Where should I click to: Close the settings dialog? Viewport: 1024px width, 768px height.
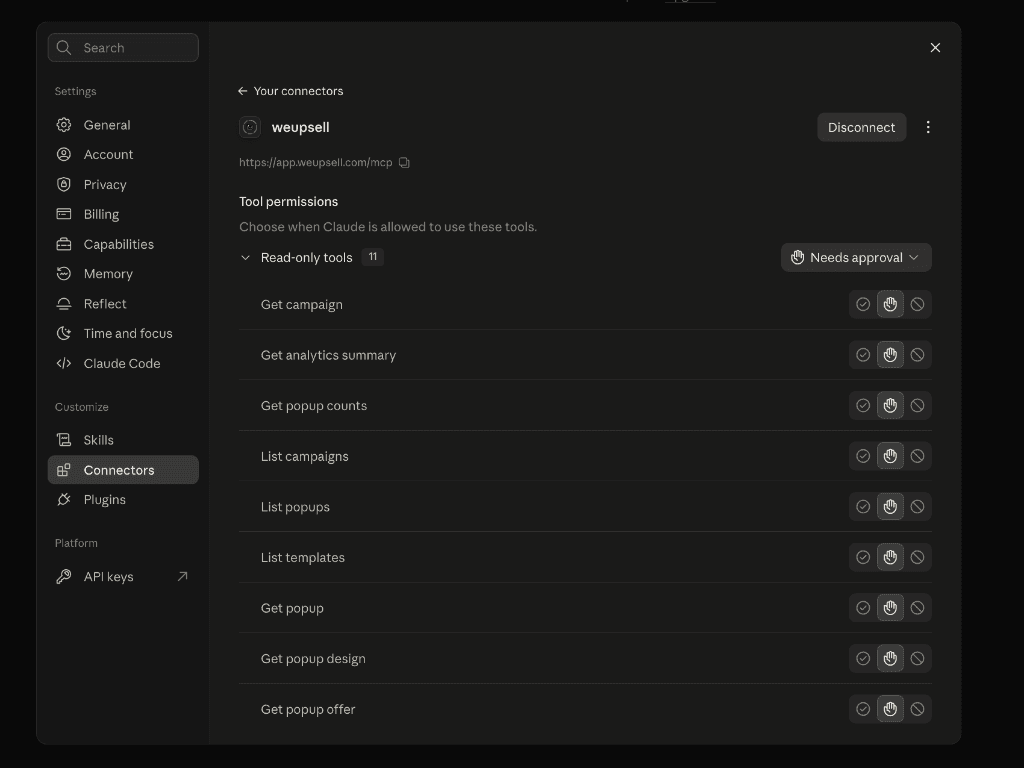(x=935, y=48)
